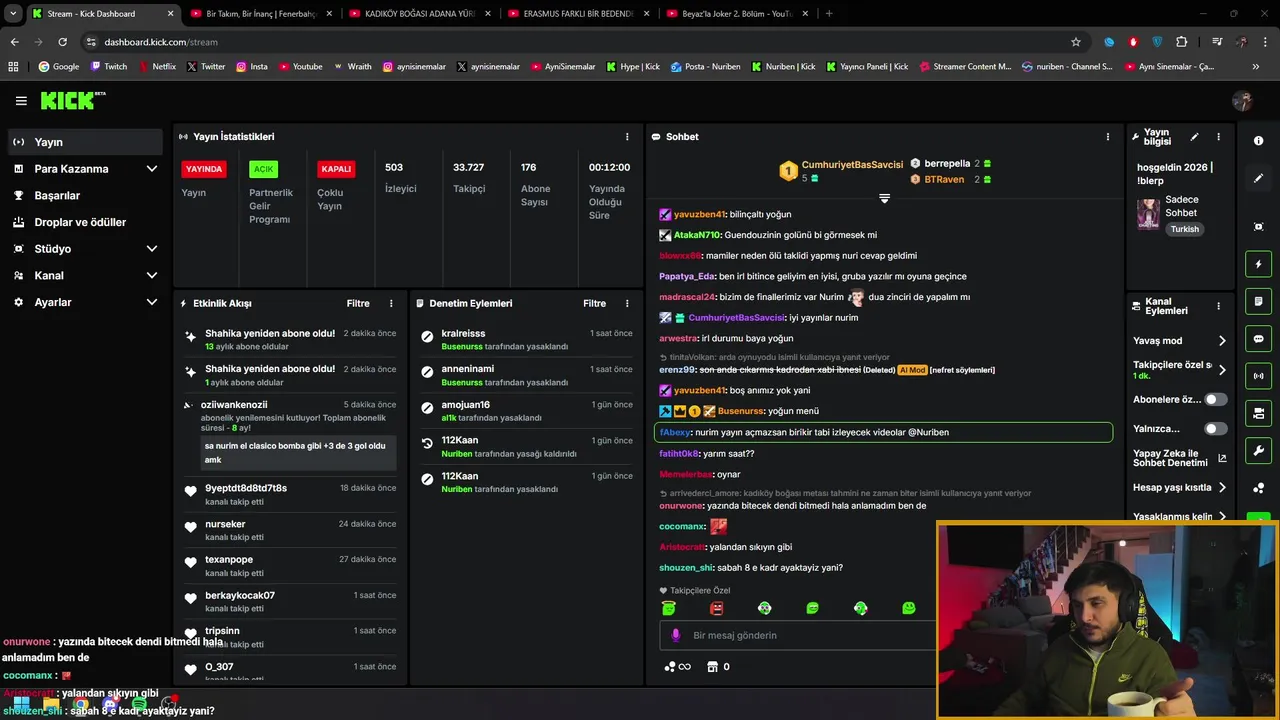Collapse chat leaderboard arrow under gifters
Viewport: 1280px width, 720px height.
[x=884, y=199]
